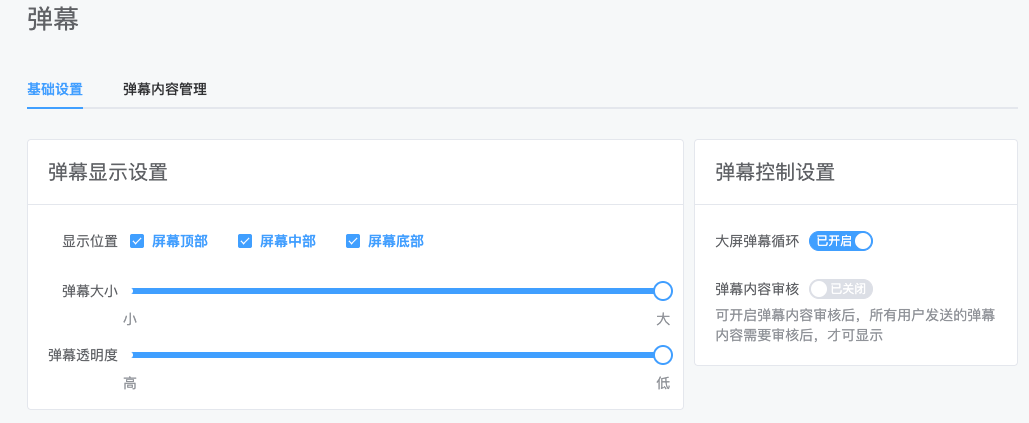Click the 屏幕中部 label text

pos(287,241)
